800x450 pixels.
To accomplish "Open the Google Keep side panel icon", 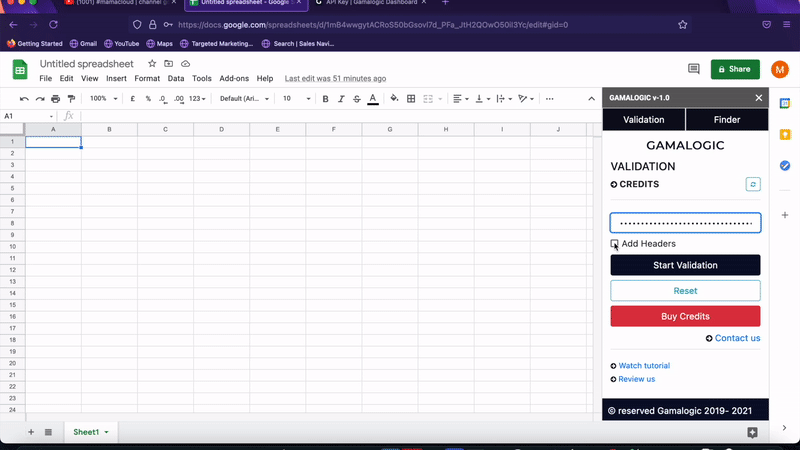I will pos(785,134).
